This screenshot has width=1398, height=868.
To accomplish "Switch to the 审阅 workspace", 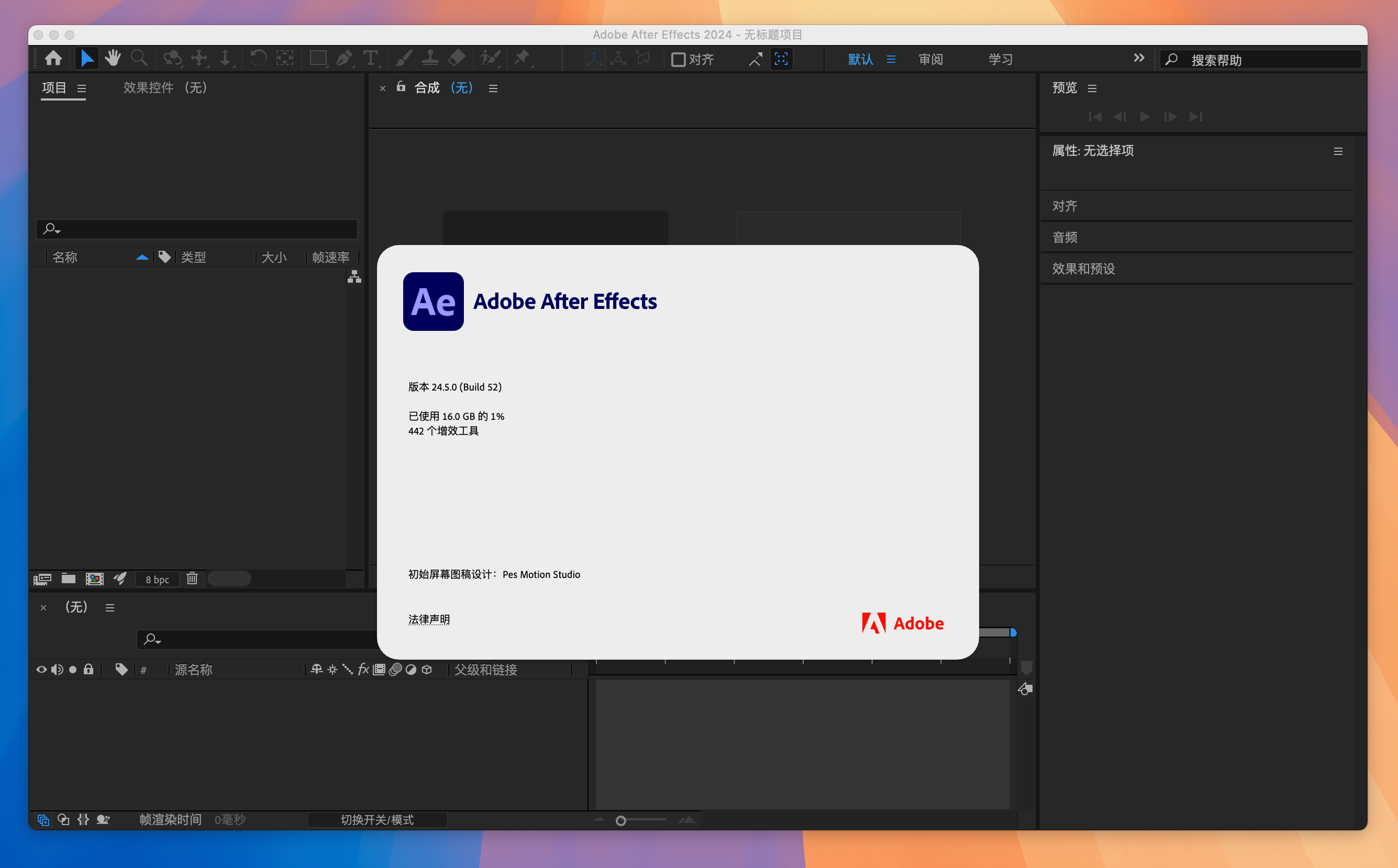I will click(930, 59).
